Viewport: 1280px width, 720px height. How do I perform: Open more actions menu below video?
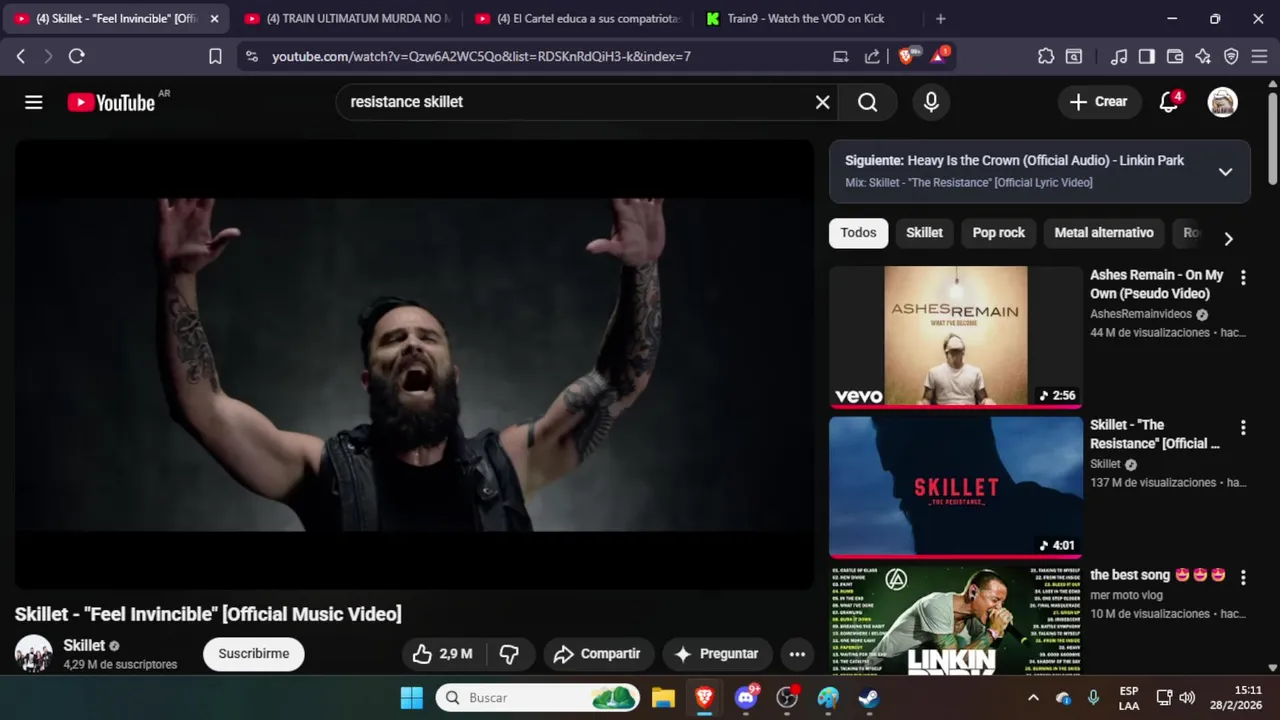click(797, 654)
